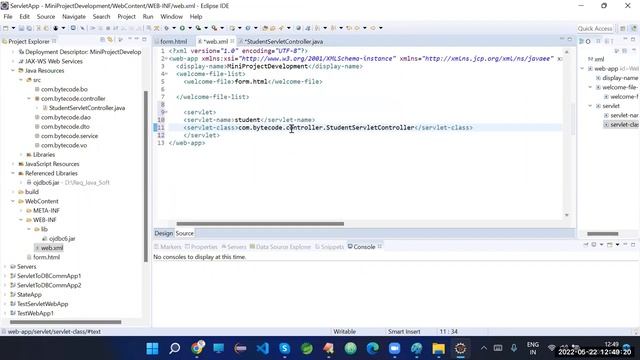This screenshot has height=360, width=640.
Task: Open the Window menu
Action: point(171,17)
